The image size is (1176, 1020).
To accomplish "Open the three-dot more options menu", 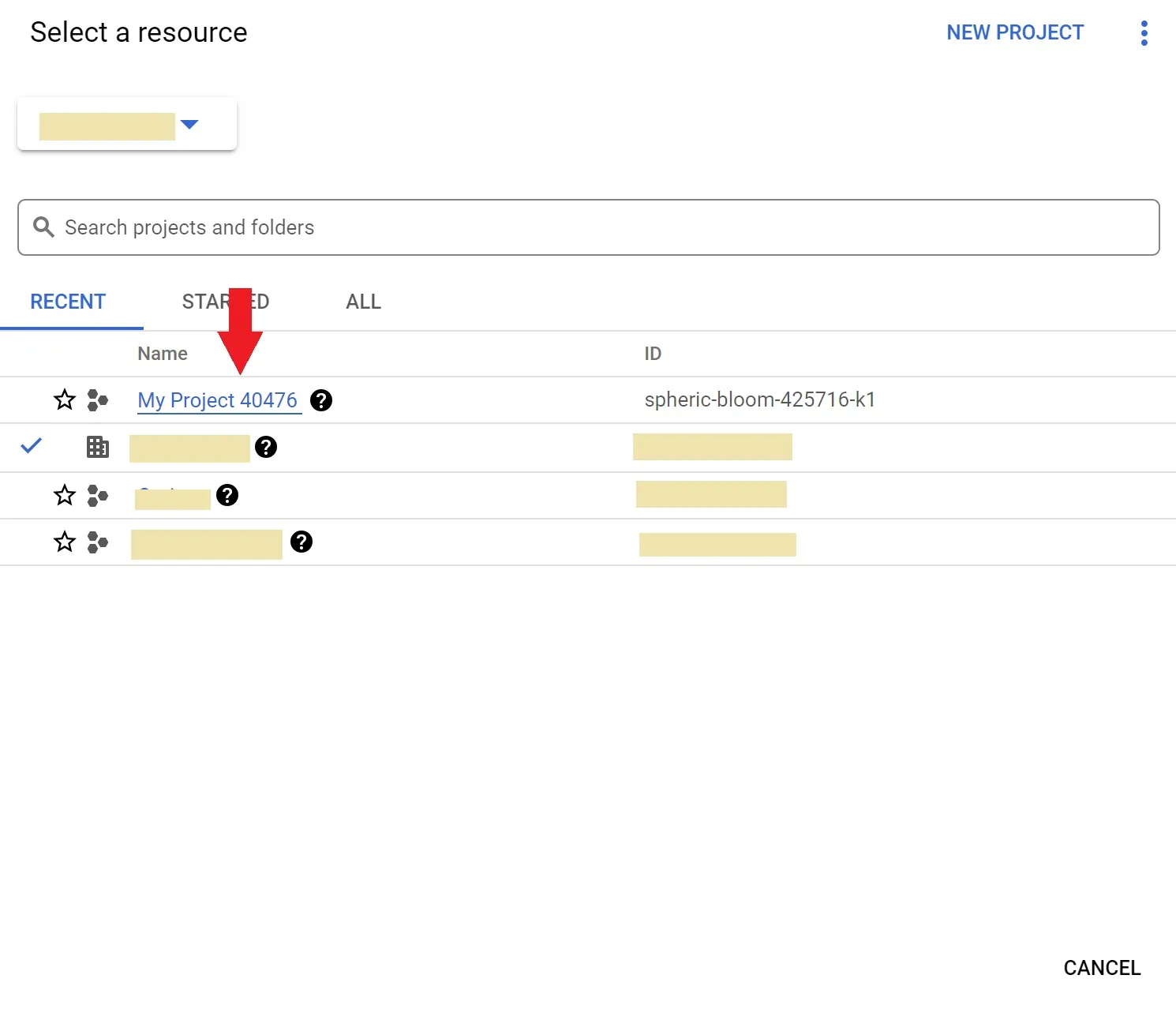I will (1144, 33).
